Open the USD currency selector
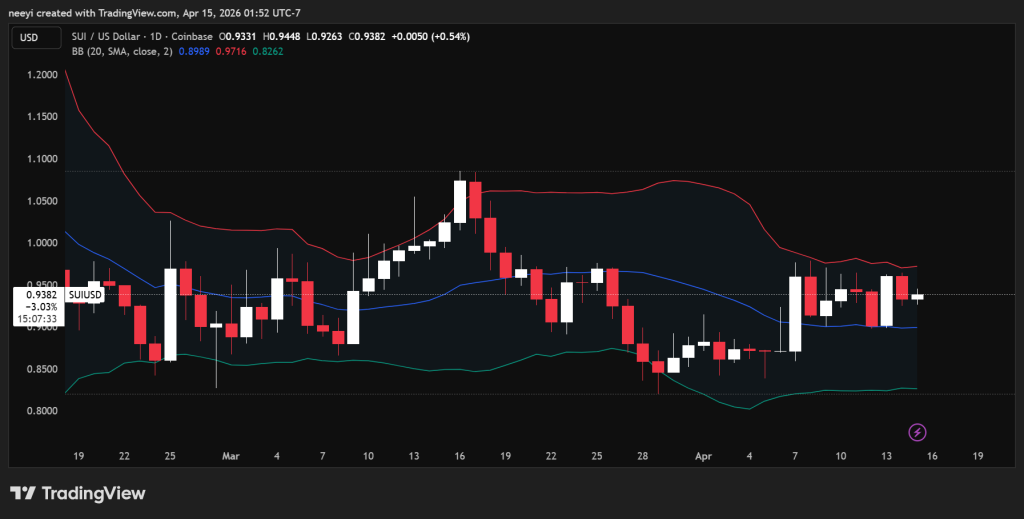Image resolution: width=1024 pixels, height=519 pixels. tap(28, 37)
